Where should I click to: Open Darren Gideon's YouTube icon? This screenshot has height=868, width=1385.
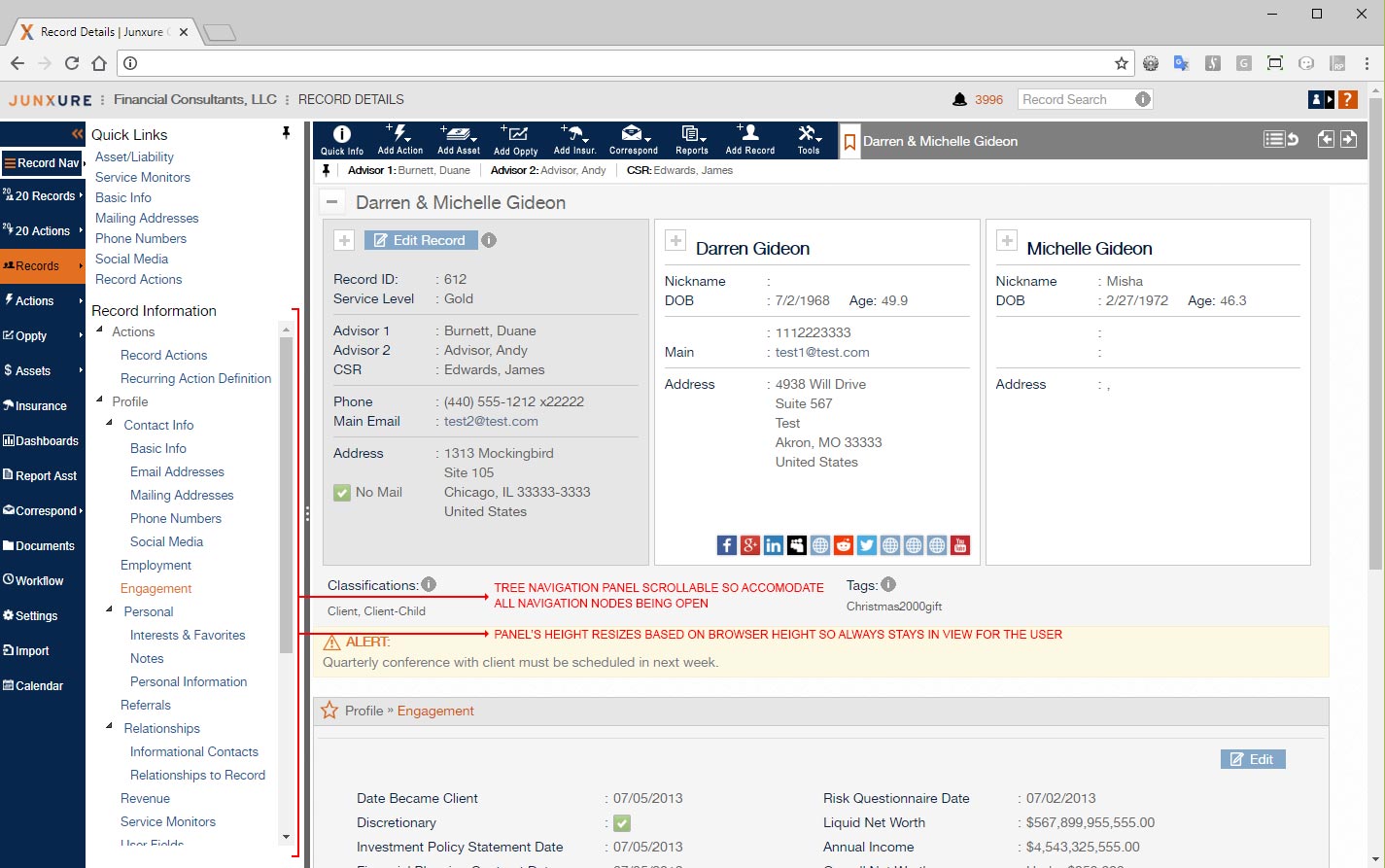click(959, 545)
